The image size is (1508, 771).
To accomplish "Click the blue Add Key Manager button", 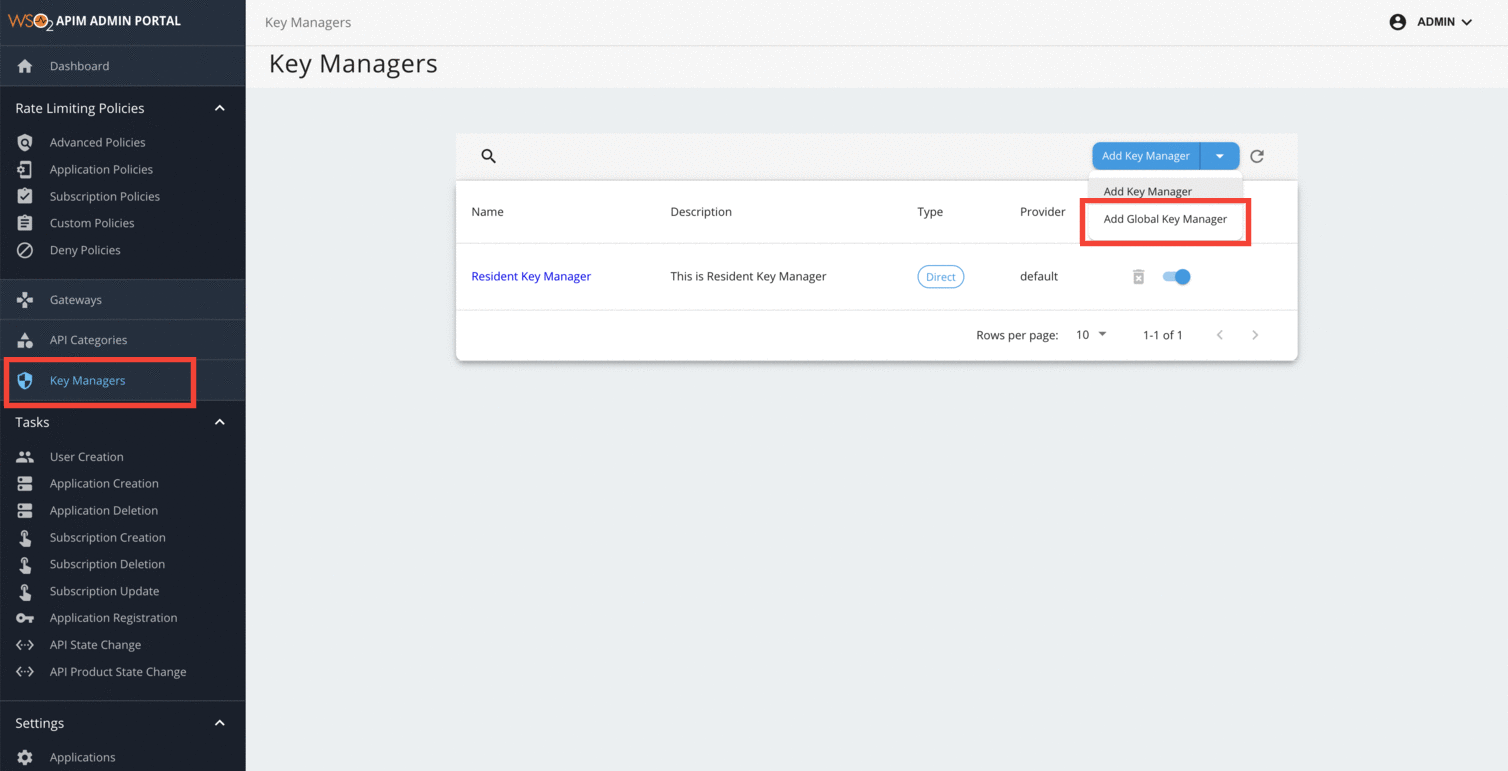I will [x=1145, y=156].
